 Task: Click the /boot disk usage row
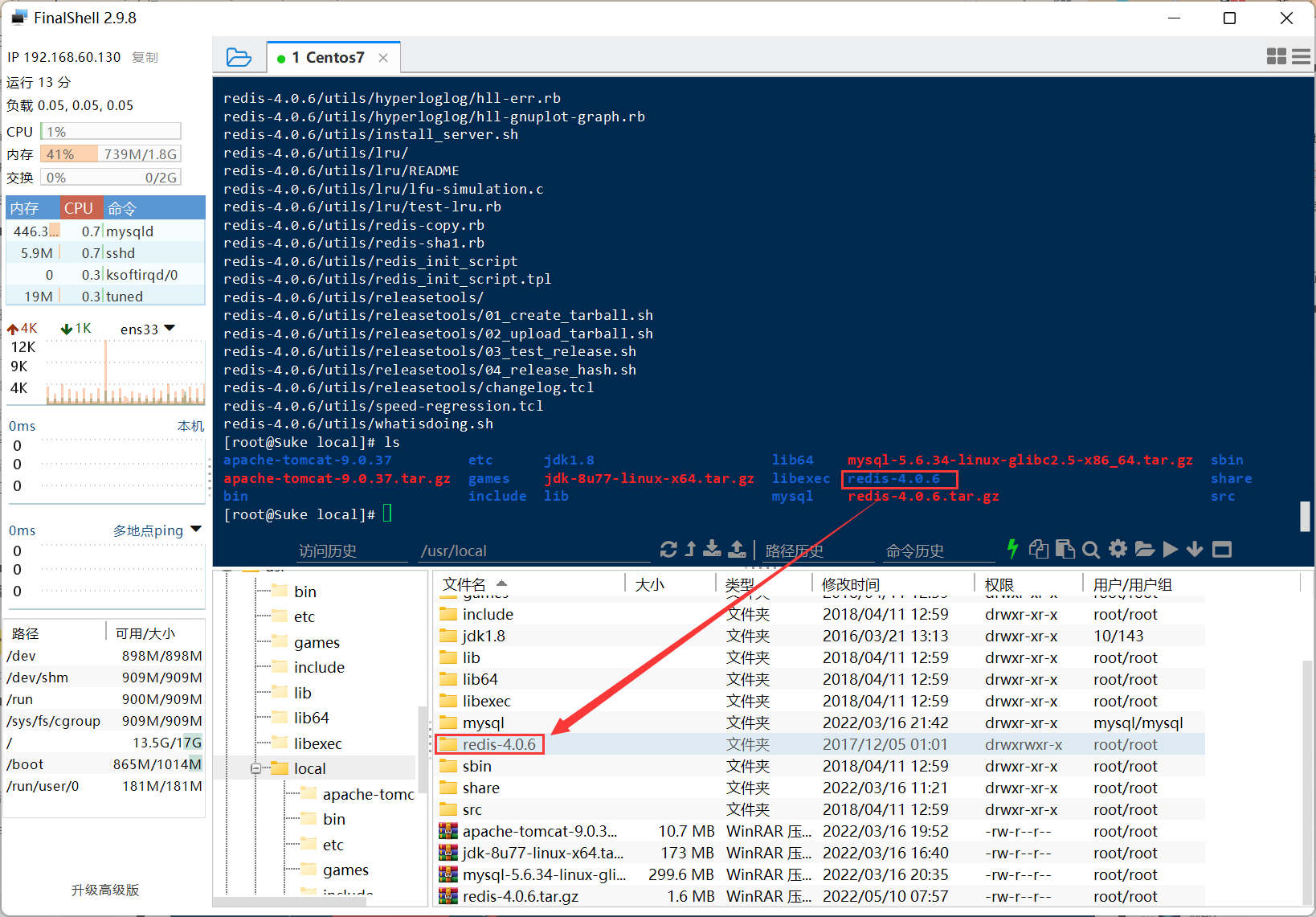[x=104, y=764]
